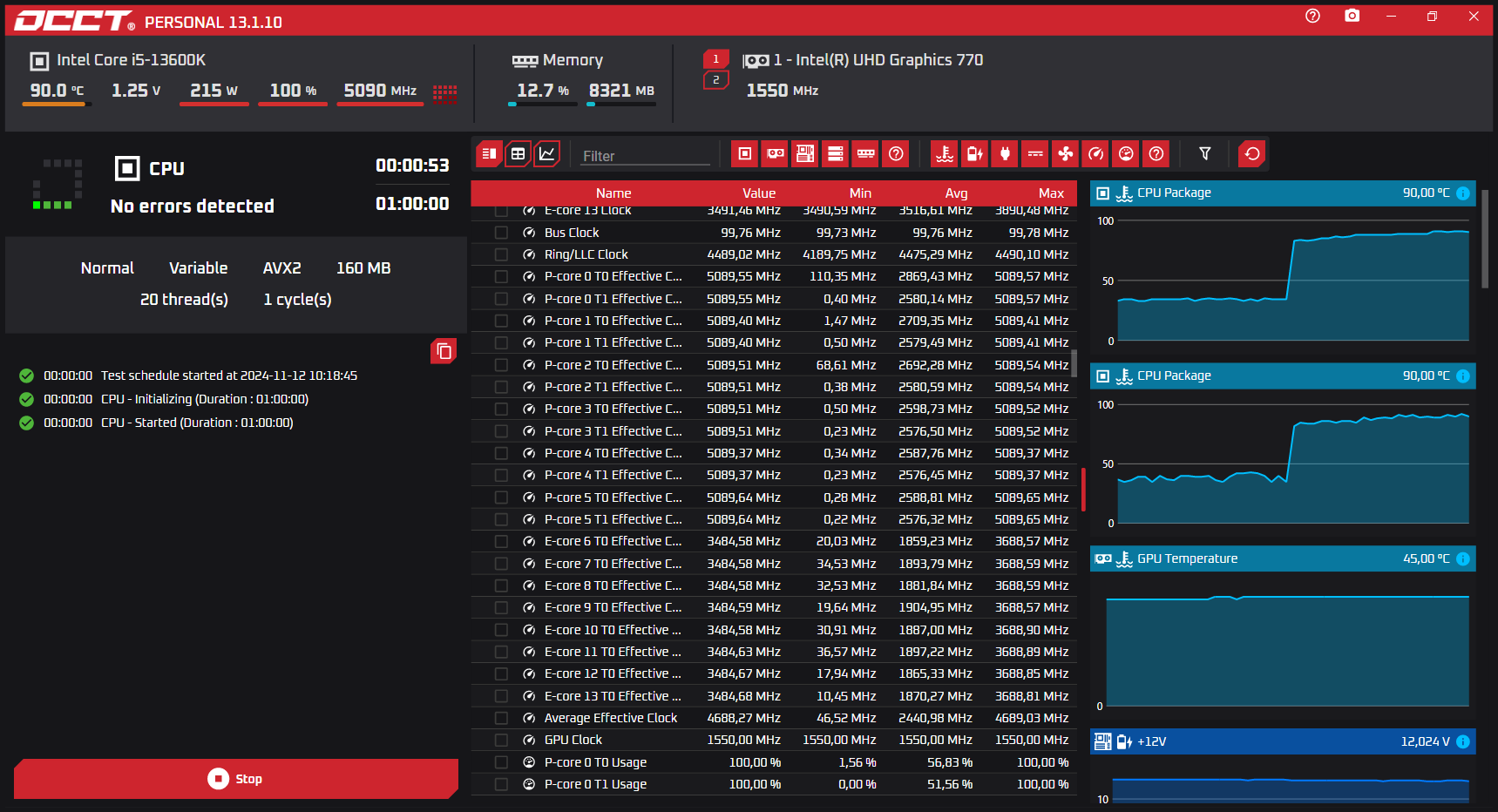Viewport: 1498px width, 812px height.
Task: Switch to the combined table and graph view
Action: click(489, 154)
